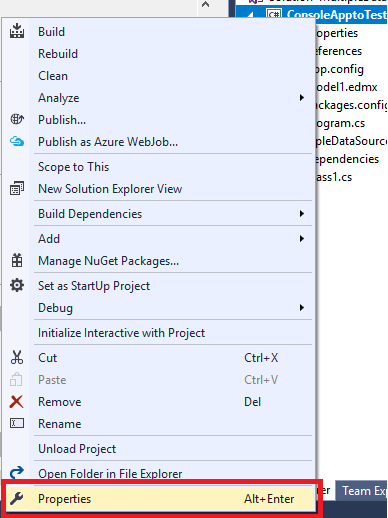Select the ConsoleApptoTest project node

click(337, 15)
